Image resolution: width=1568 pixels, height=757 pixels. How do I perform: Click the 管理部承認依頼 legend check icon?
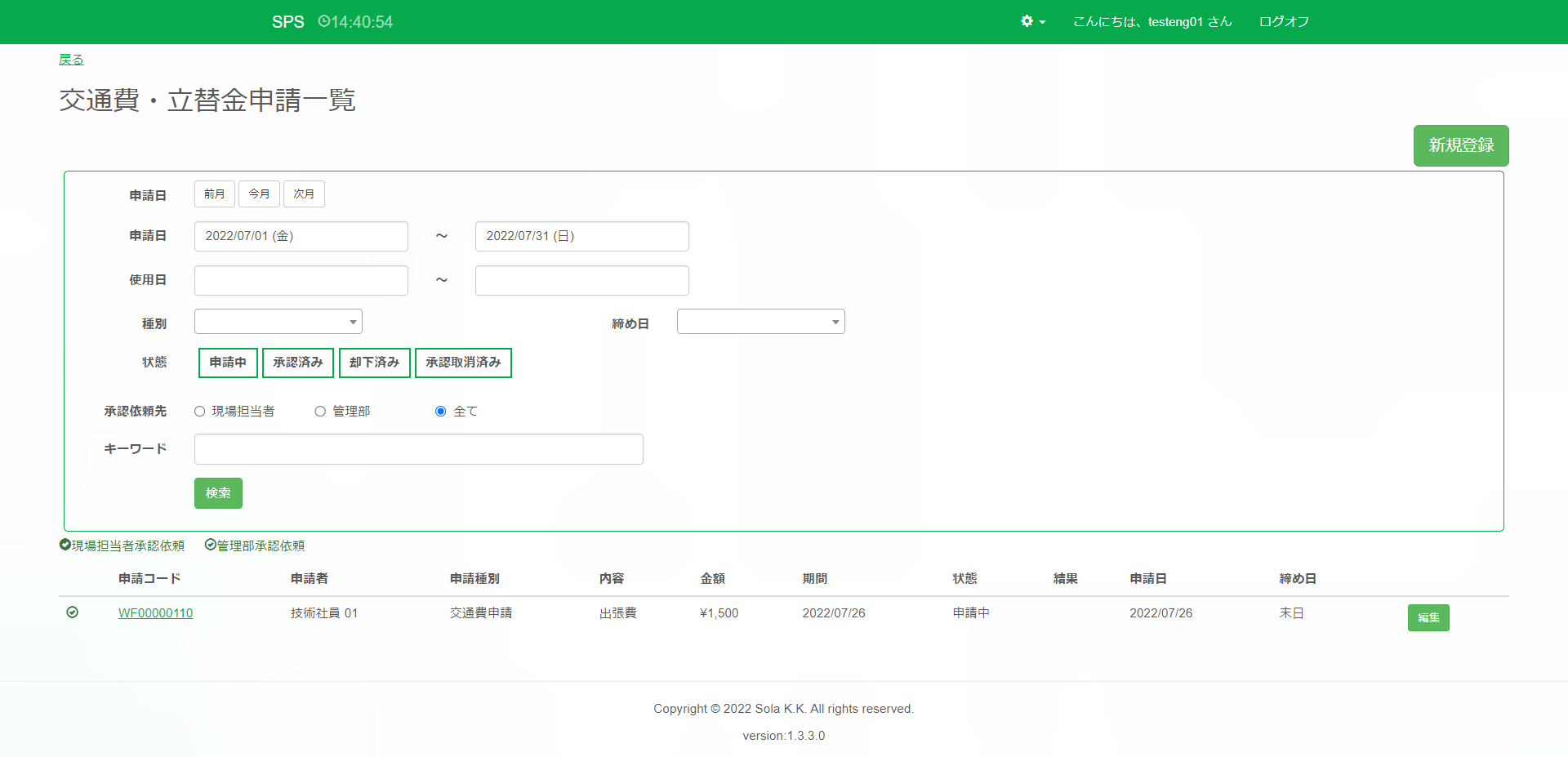click(x=211, y=545)
